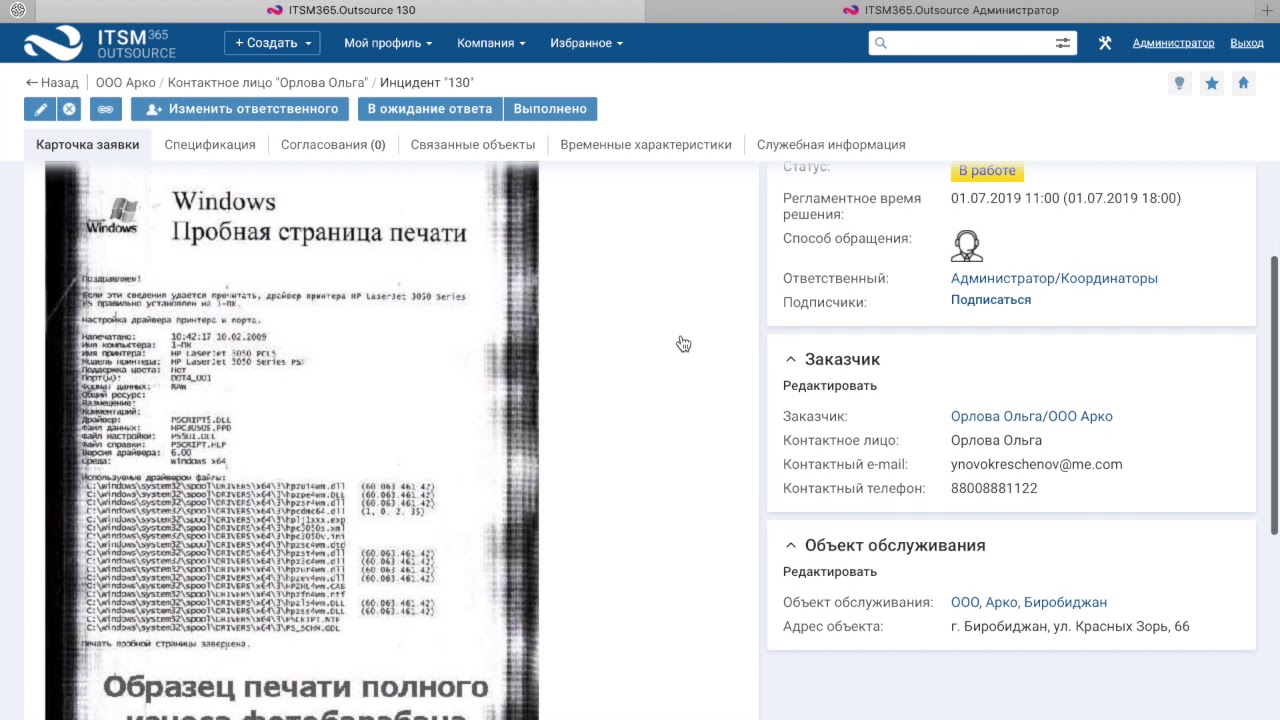Screen dimensions: 1280x720
Task: Open the scanned test page image
Action: (292, 440)
